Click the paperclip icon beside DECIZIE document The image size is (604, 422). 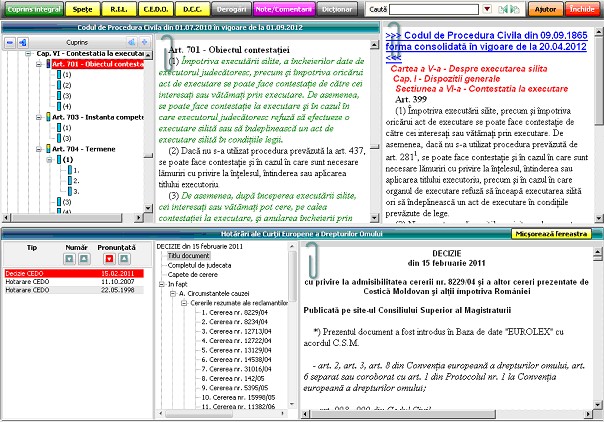[x=312, y=260]
